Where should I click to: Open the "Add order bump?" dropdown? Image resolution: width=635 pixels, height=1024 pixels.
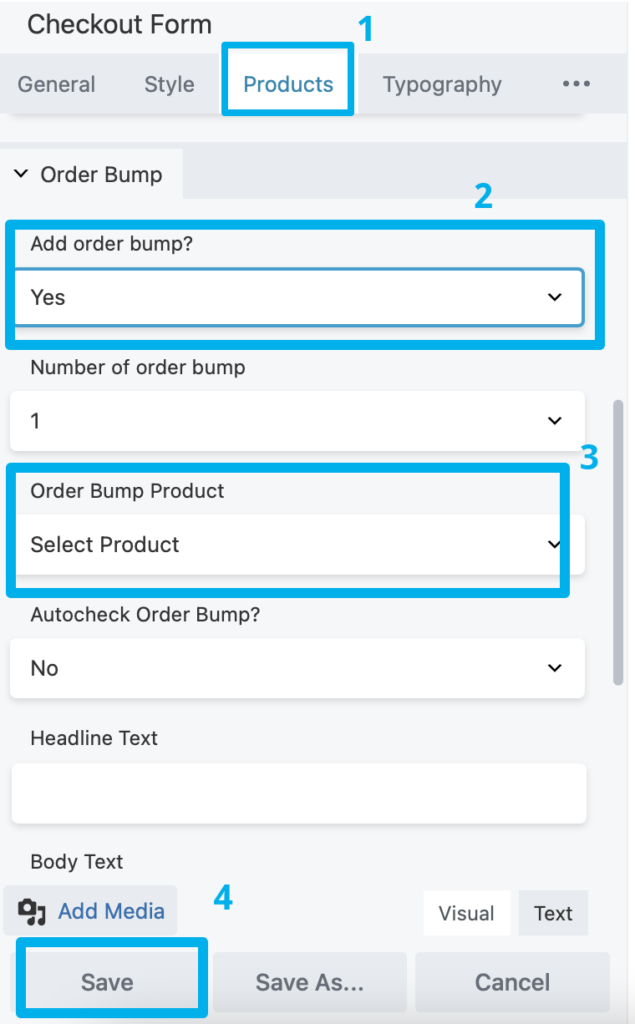297,297
